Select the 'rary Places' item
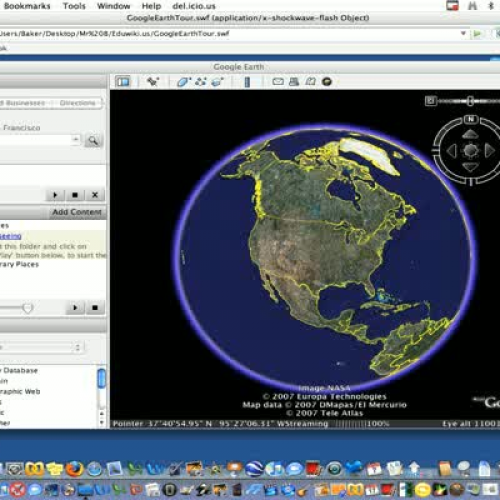Image resolution: width=500 pixels, height=500 pixels. (19, 264)
